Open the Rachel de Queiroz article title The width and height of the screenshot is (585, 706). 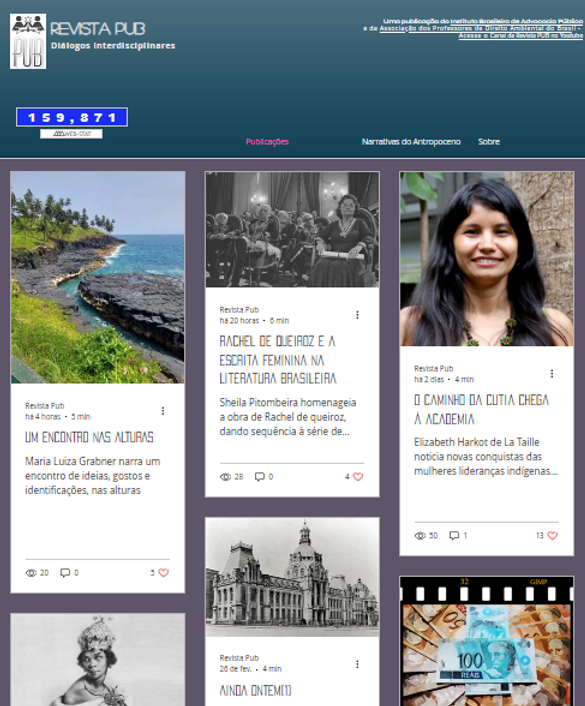point(278,360)
